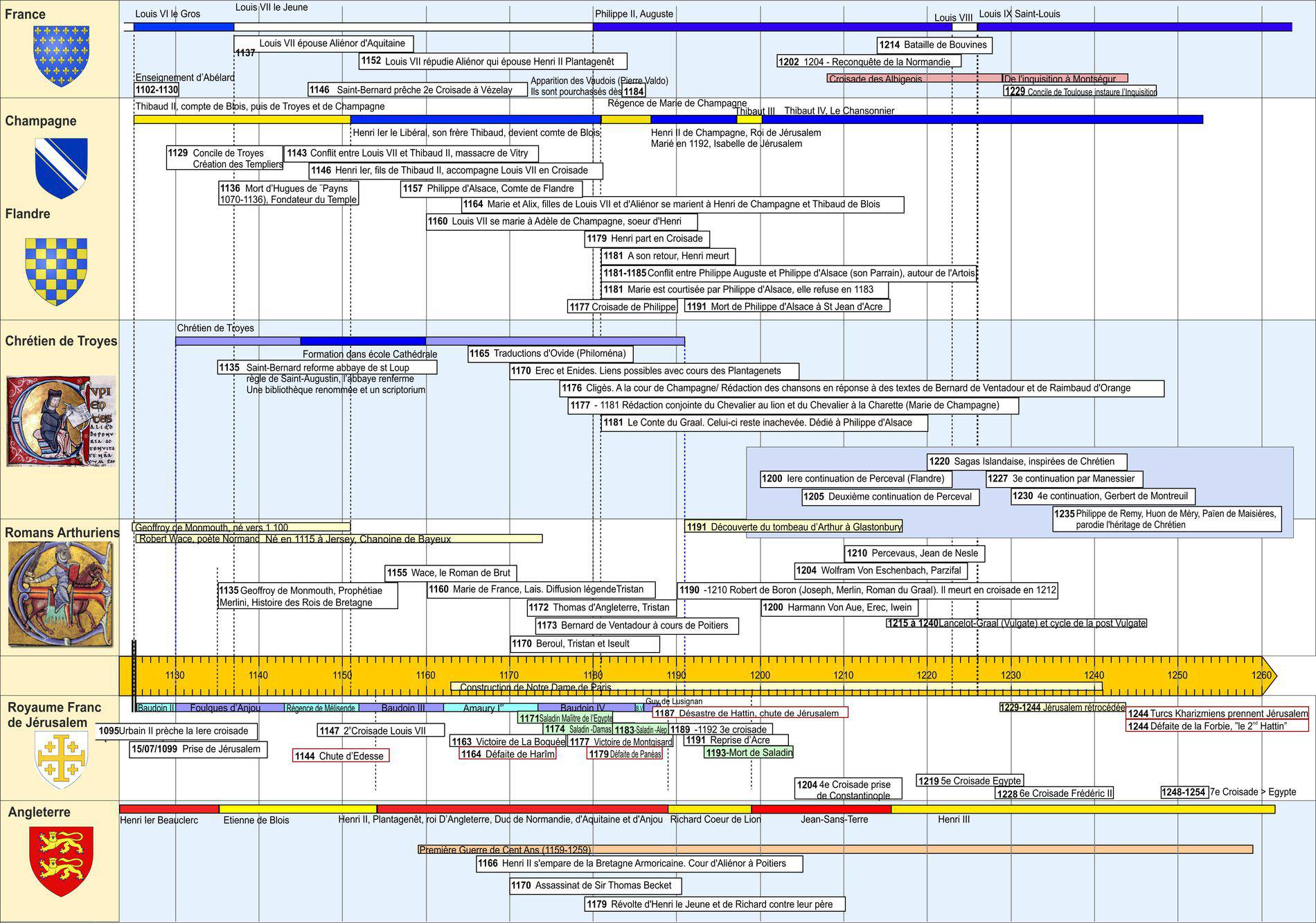Open the Romans Arthuriens knight miniature
Screen dimensions: 1316x923
coord(60,595)
